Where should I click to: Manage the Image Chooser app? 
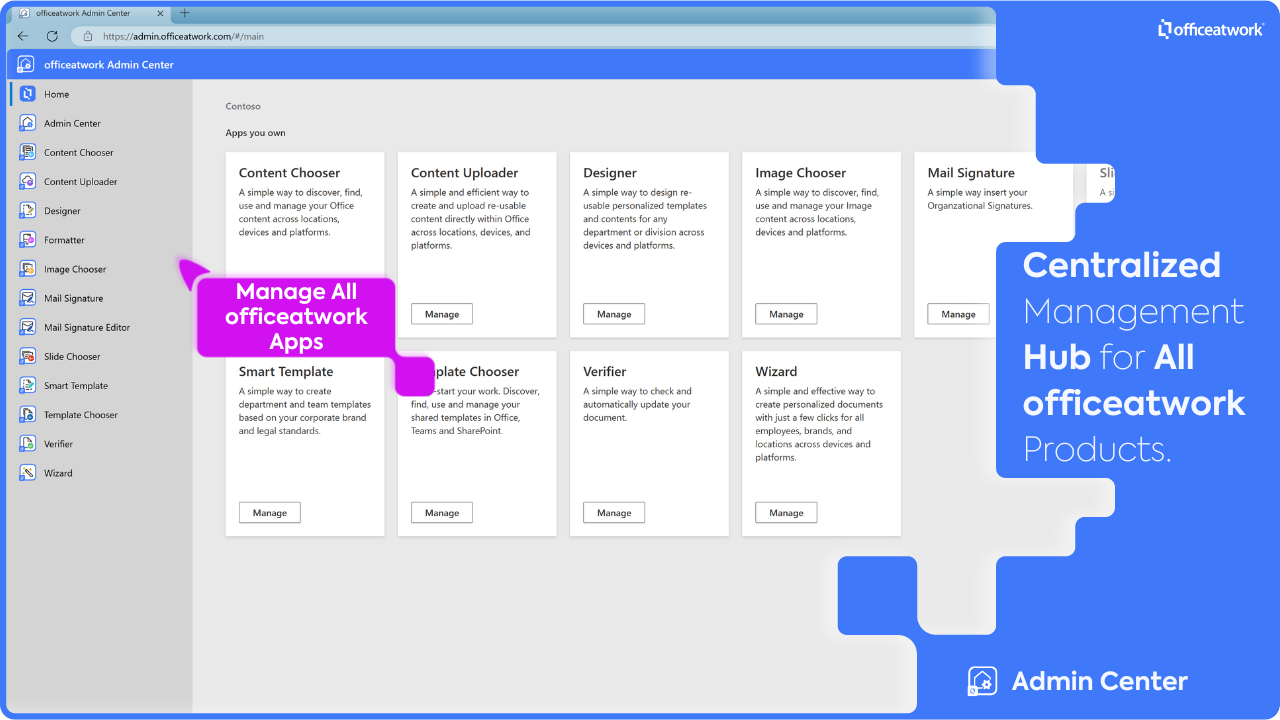[786, 314]
